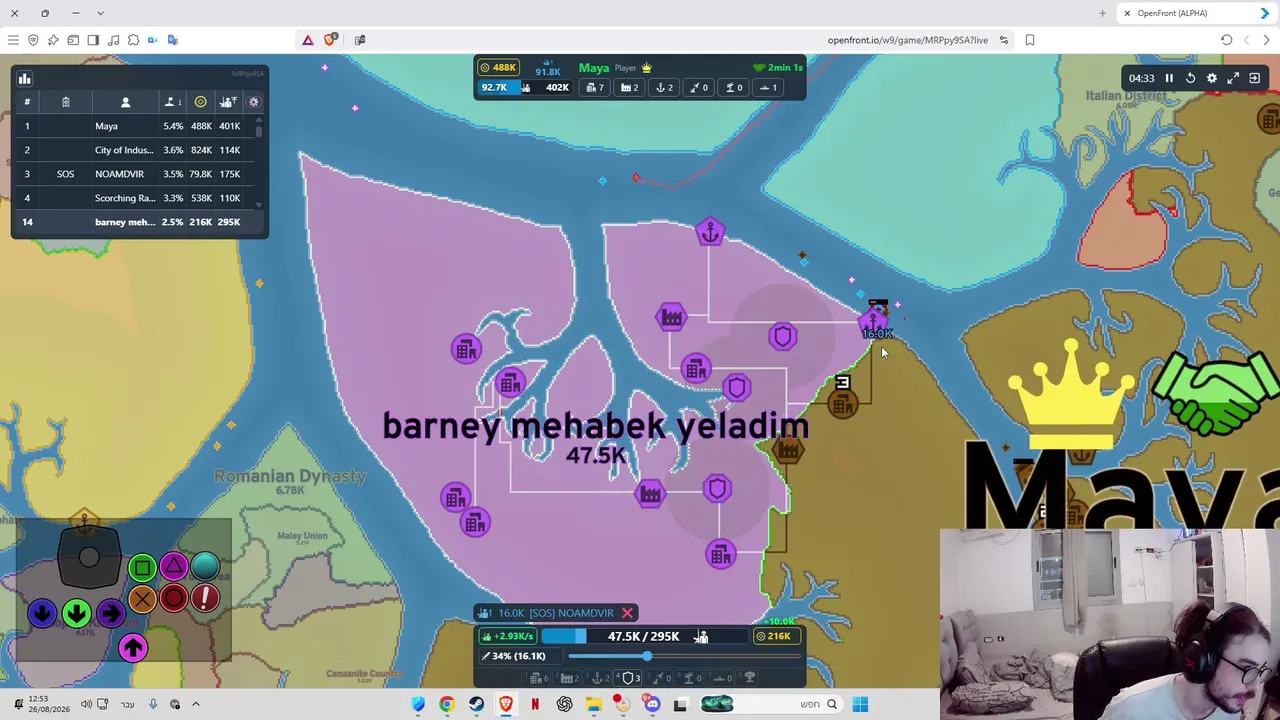
Task: Pause the game
Action: [x=1169, y=78]
